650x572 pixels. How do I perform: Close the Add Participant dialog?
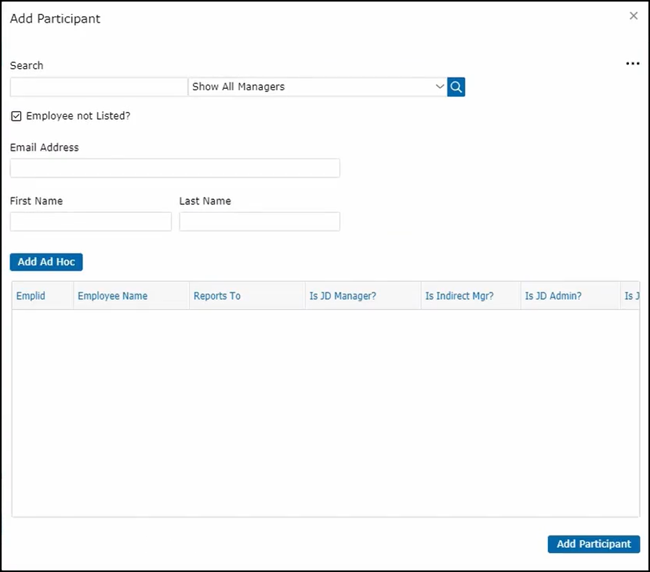[x=633, y=16]
